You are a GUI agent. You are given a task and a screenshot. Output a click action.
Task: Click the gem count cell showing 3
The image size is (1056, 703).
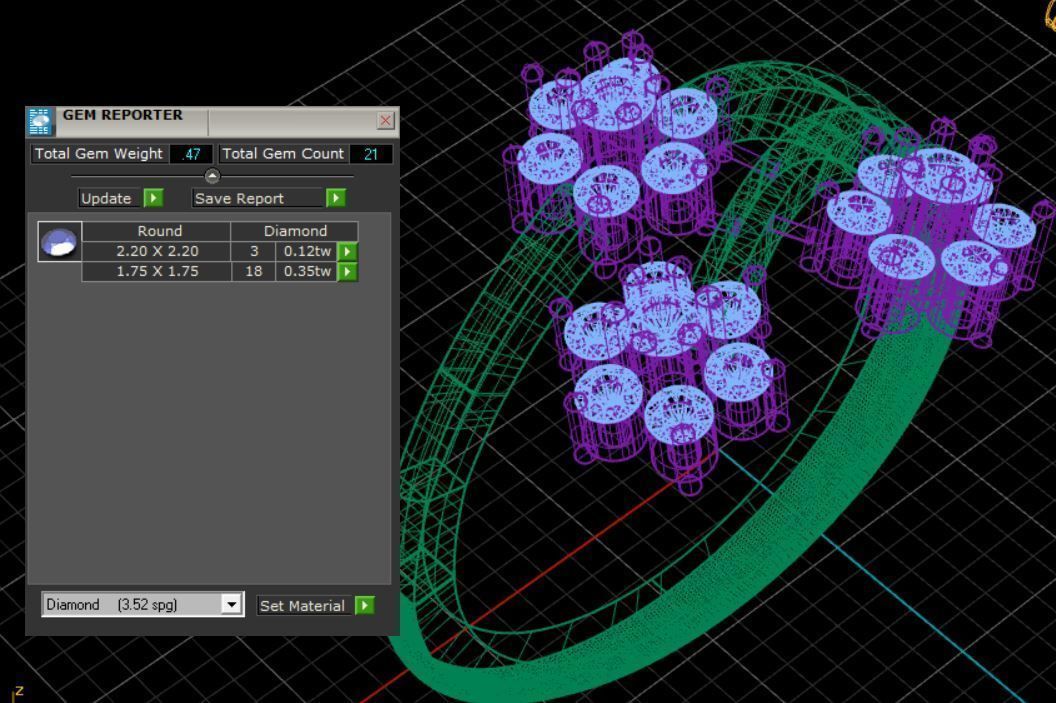[x=254, y=251]
